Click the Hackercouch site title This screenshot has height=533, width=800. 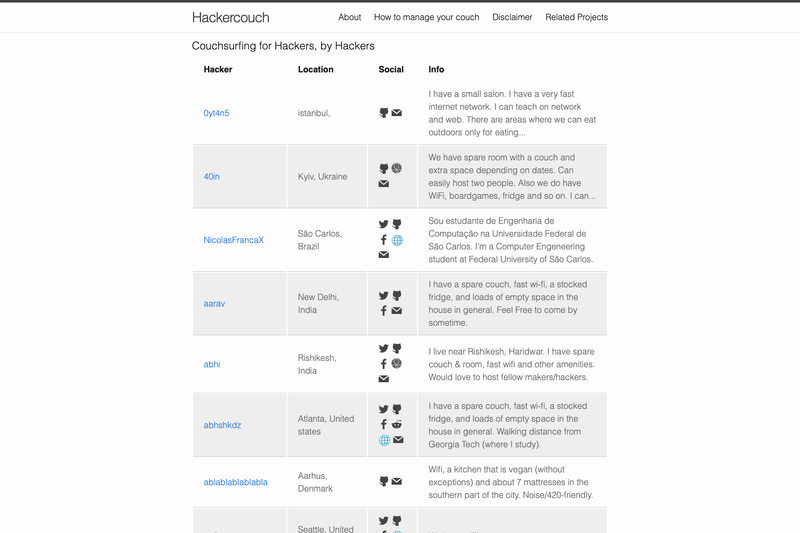pyautogui.click(x=231, y=17)
